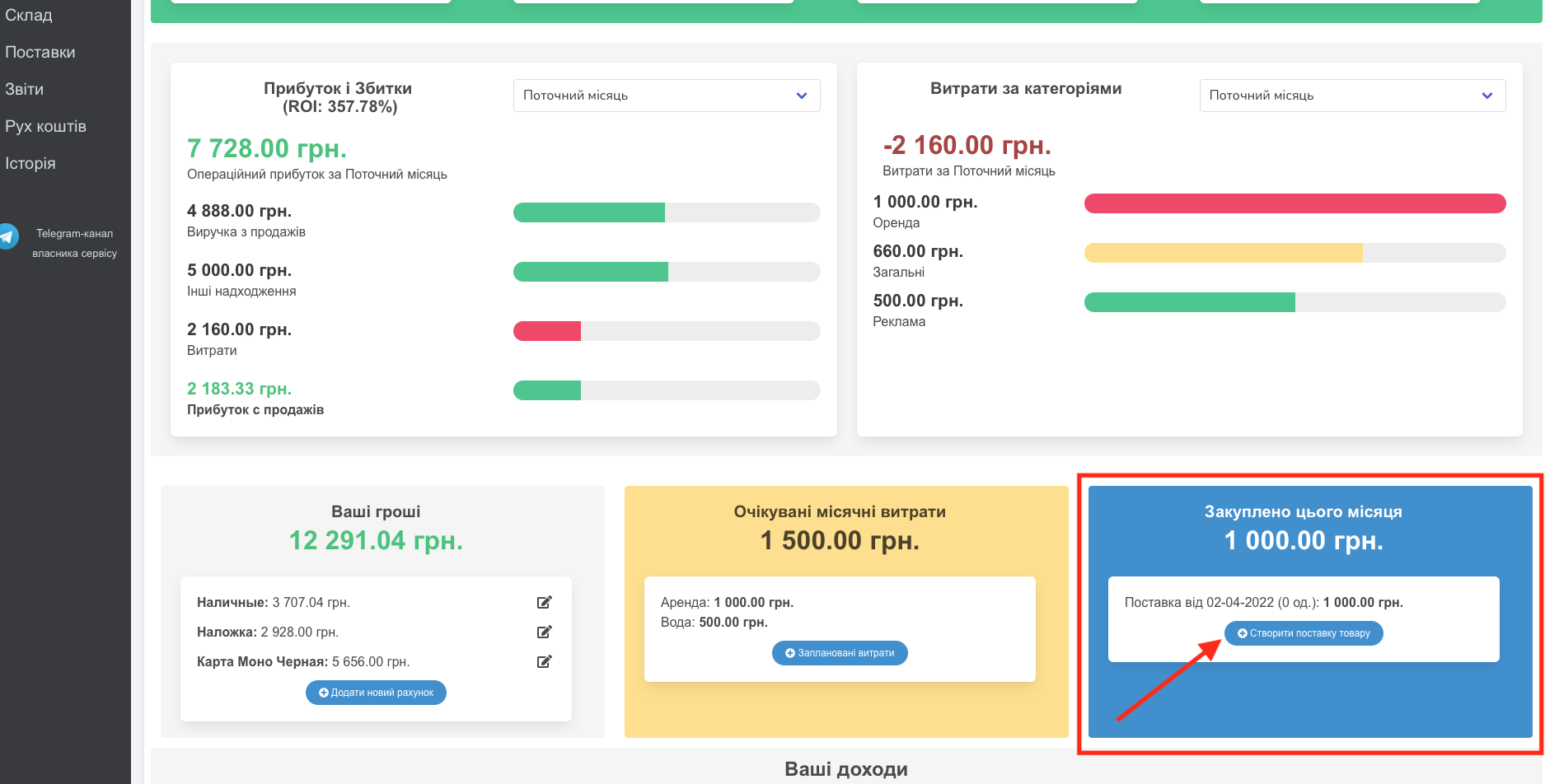Click the plus icon on Додати новий рахунок

coord(323,692)
